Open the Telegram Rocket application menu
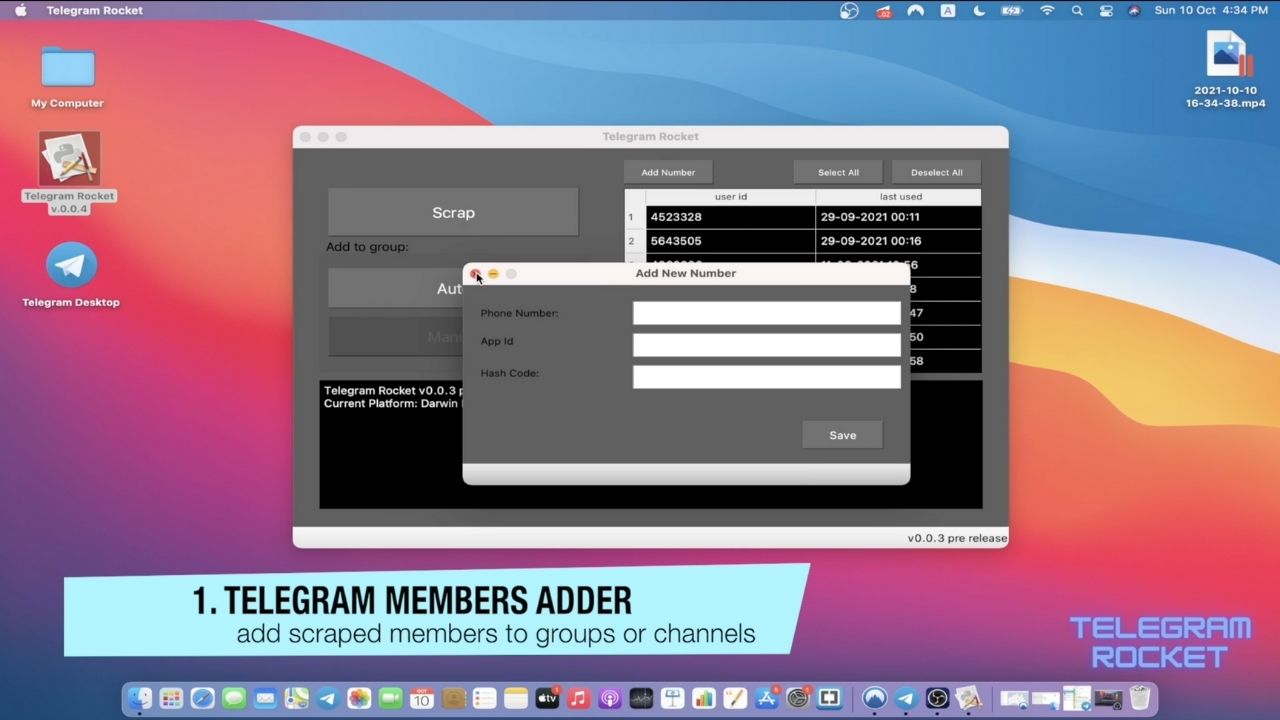Image resolution: width=1280 pixels, height=720 pixels. [94, 10]
